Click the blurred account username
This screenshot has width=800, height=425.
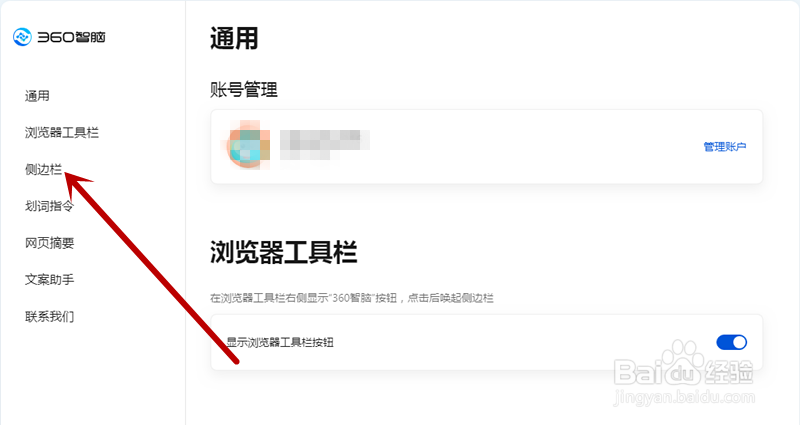click(x=324, y=144)
